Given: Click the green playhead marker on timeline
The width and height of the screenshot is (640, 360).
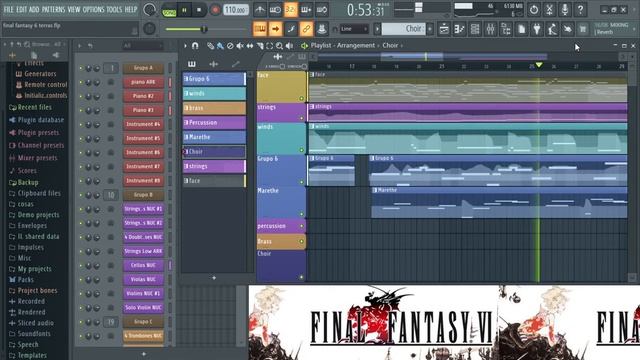Looking at the screenshot, I should pos(539,65).
